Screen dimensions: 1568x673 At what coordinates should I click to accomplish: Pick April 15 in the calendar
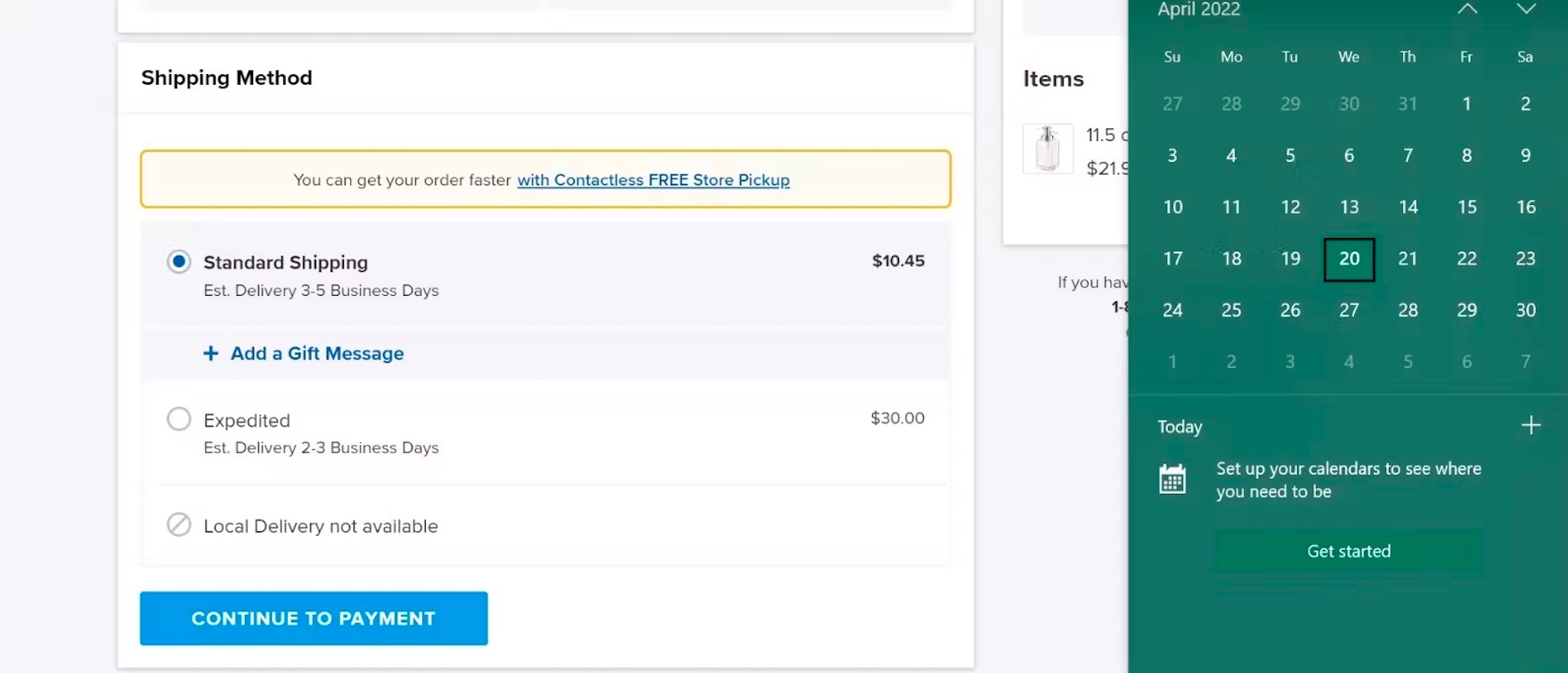(x=1466, y=207)
